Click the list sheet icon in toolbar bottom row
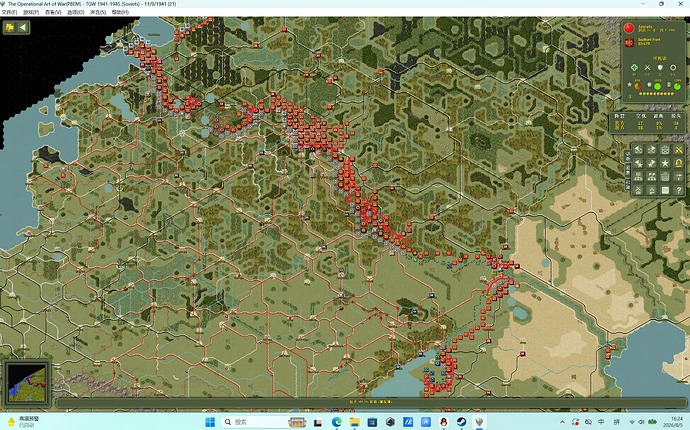The image size is (690, 430). (x=665, y=190)
